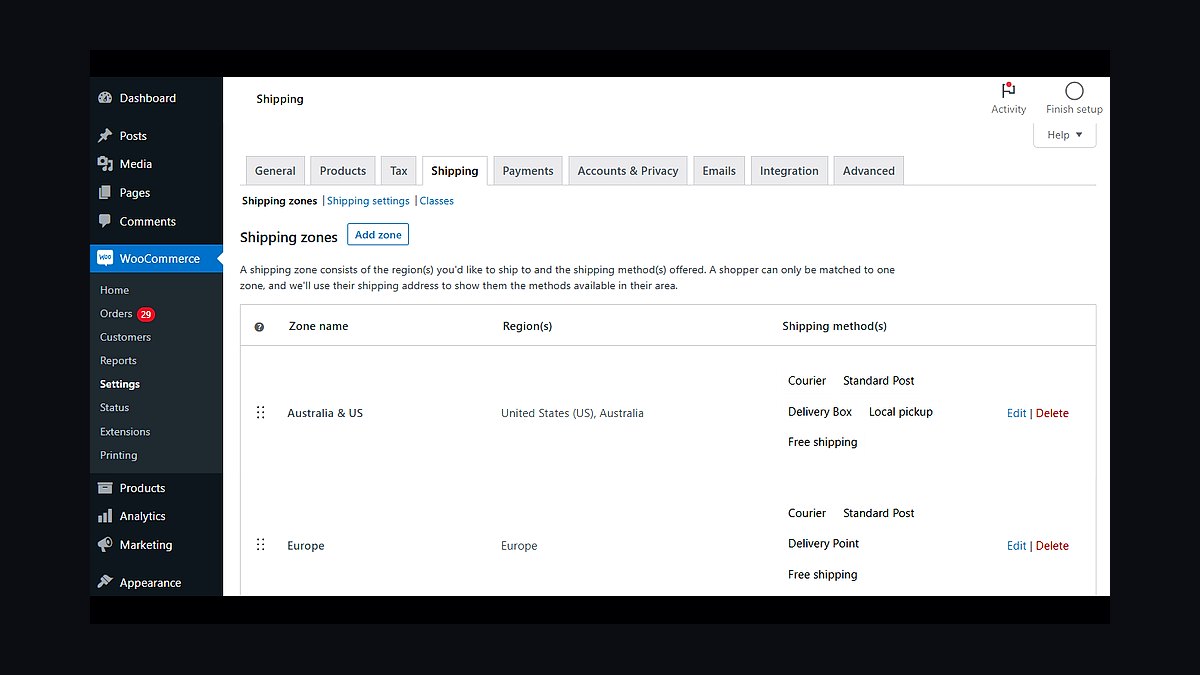The height and width of the screenshot is (675, 1200).
Task: Click the Pages icon in sidebar
Action: 105,193
